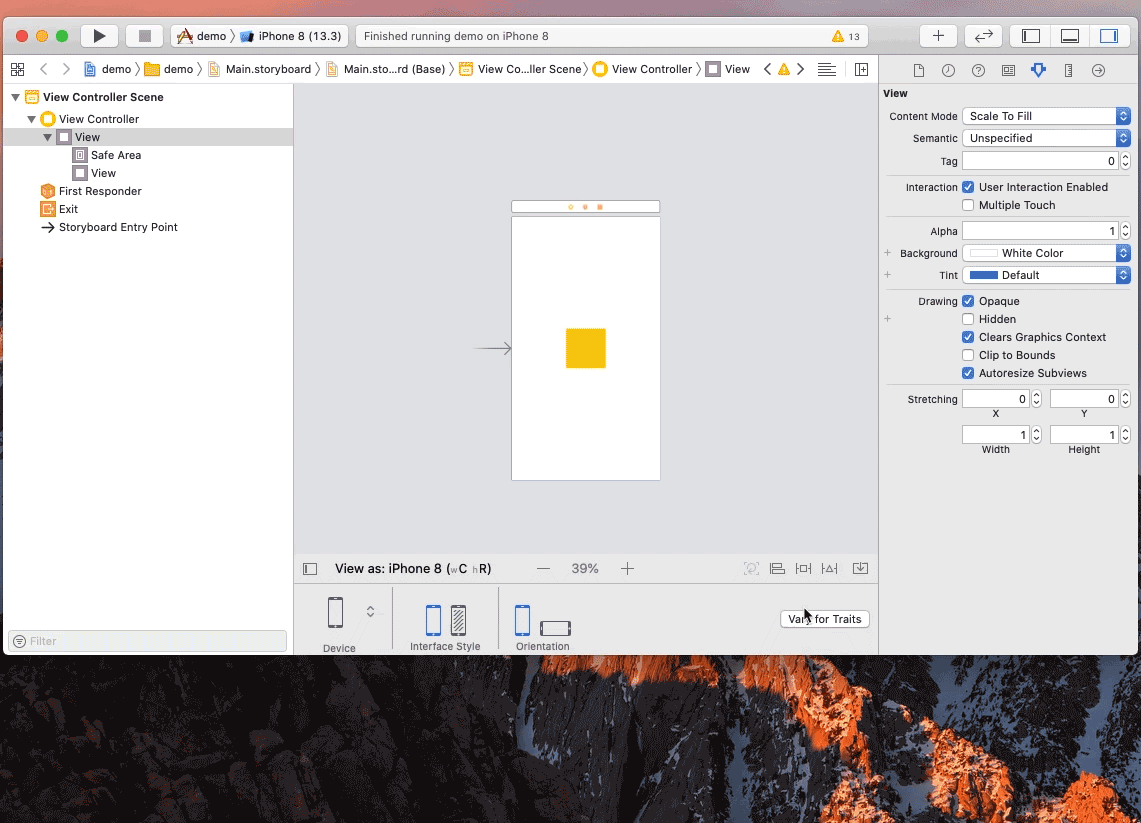Open the Content Mode dropdown
1141x823 pixels.
(1046, 116)
